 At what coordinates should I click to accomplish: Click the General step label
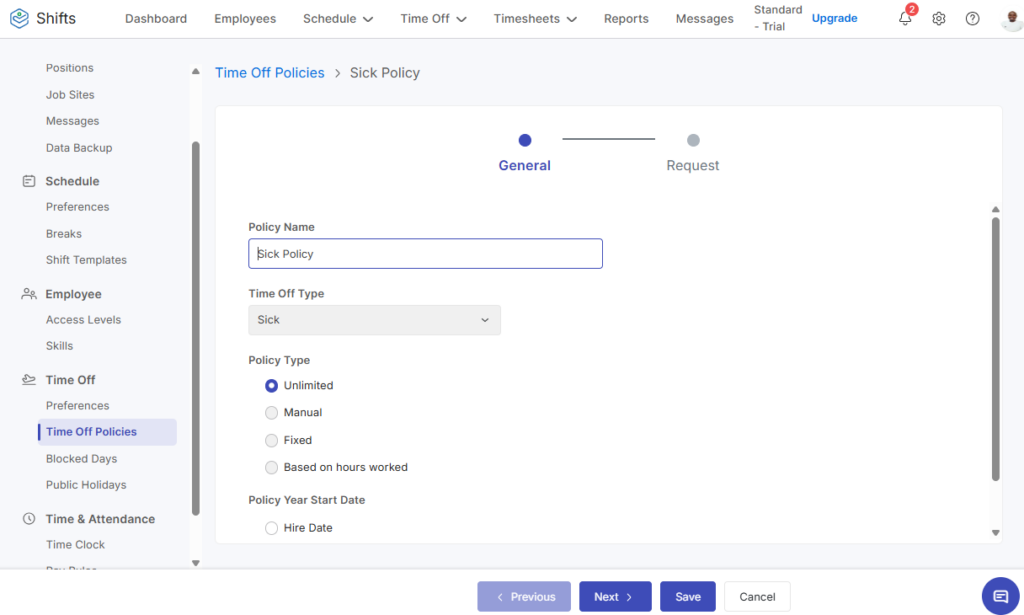click(524, 166)
